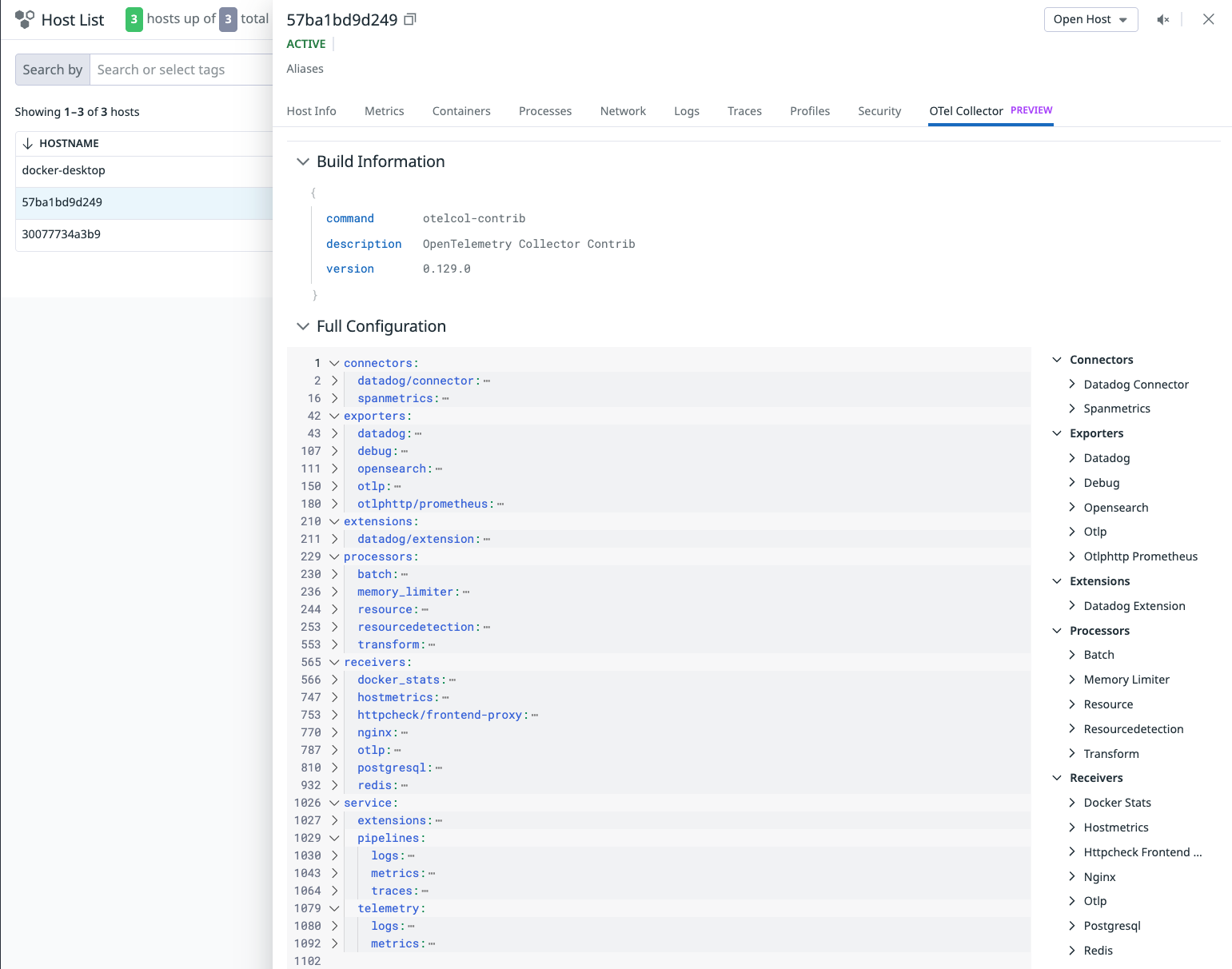This screenshot has width=1232, height=969.
Task: Collapse the pipelines block in config
Action: 334,838
